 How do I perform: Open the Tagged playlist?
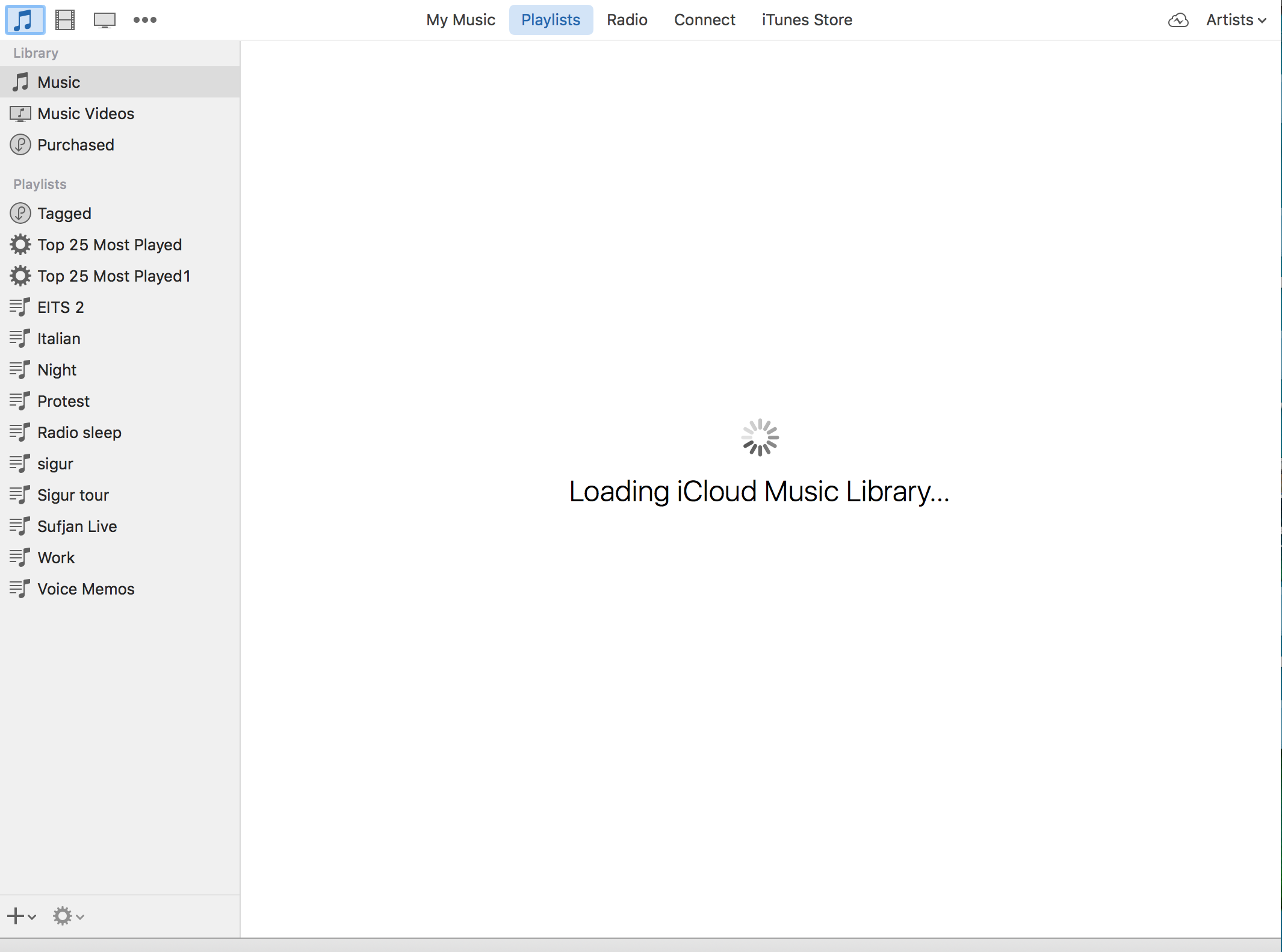click(x=120, y=213)
